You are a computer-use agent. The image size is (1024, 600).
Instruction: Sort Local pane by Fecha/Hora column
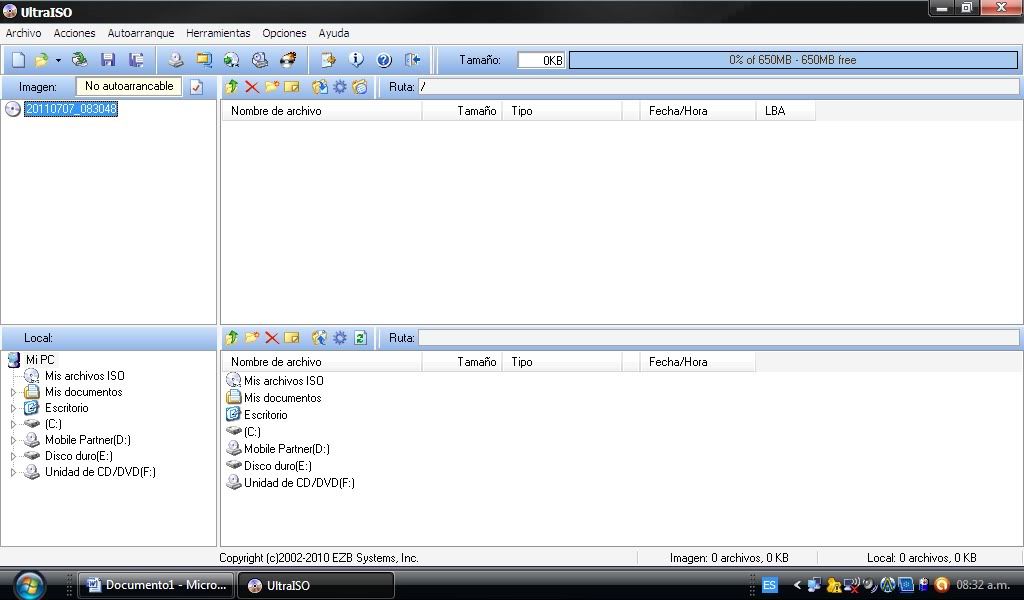(697, 362)
